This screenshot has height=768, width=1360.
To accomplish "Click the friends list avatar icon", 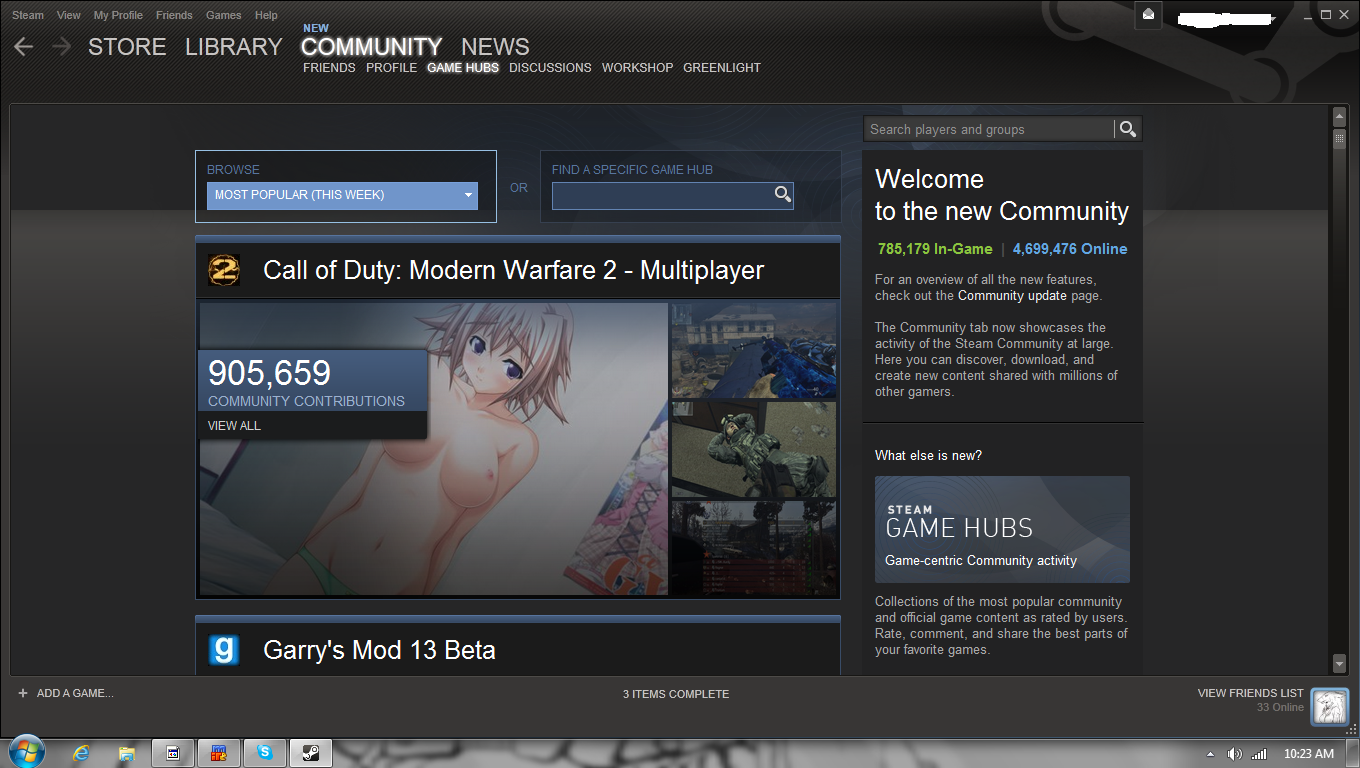I will (x=1330, y=707).
